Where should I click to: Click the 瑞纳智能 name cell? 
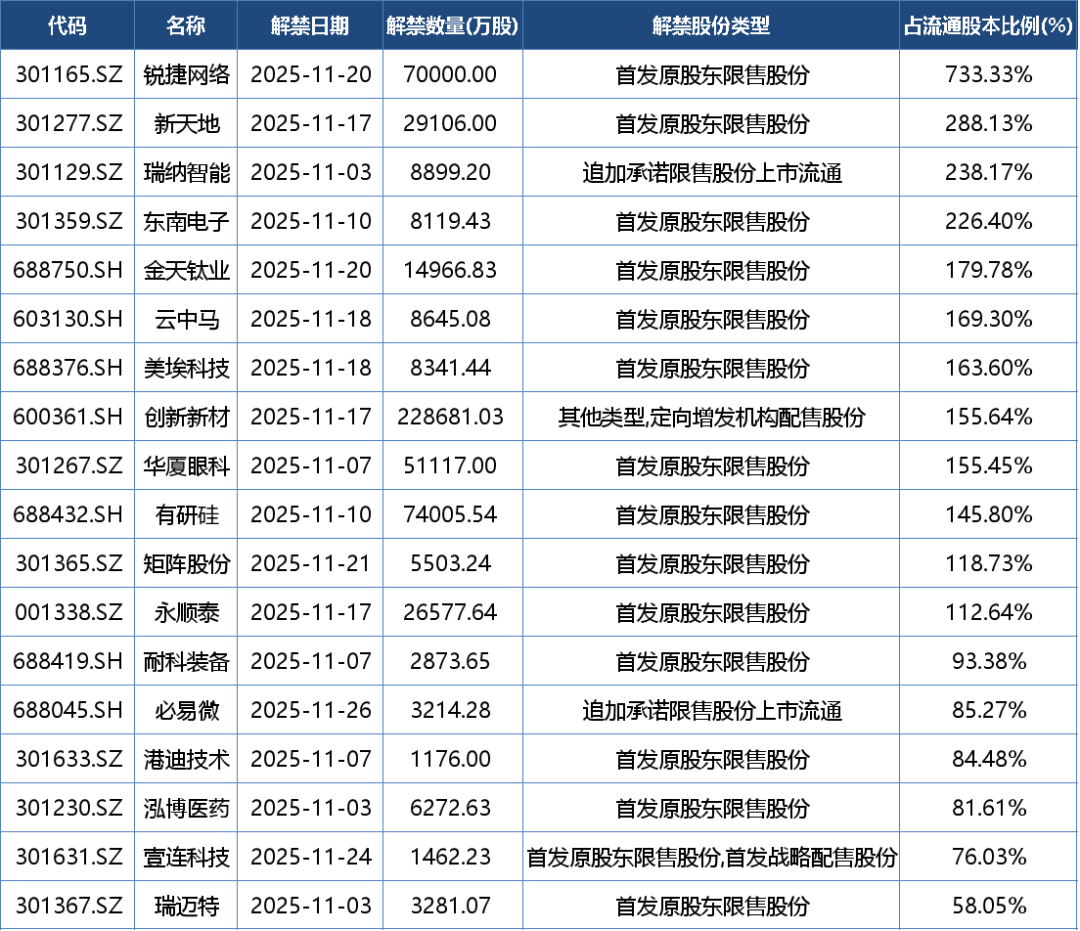coord(186,172)
